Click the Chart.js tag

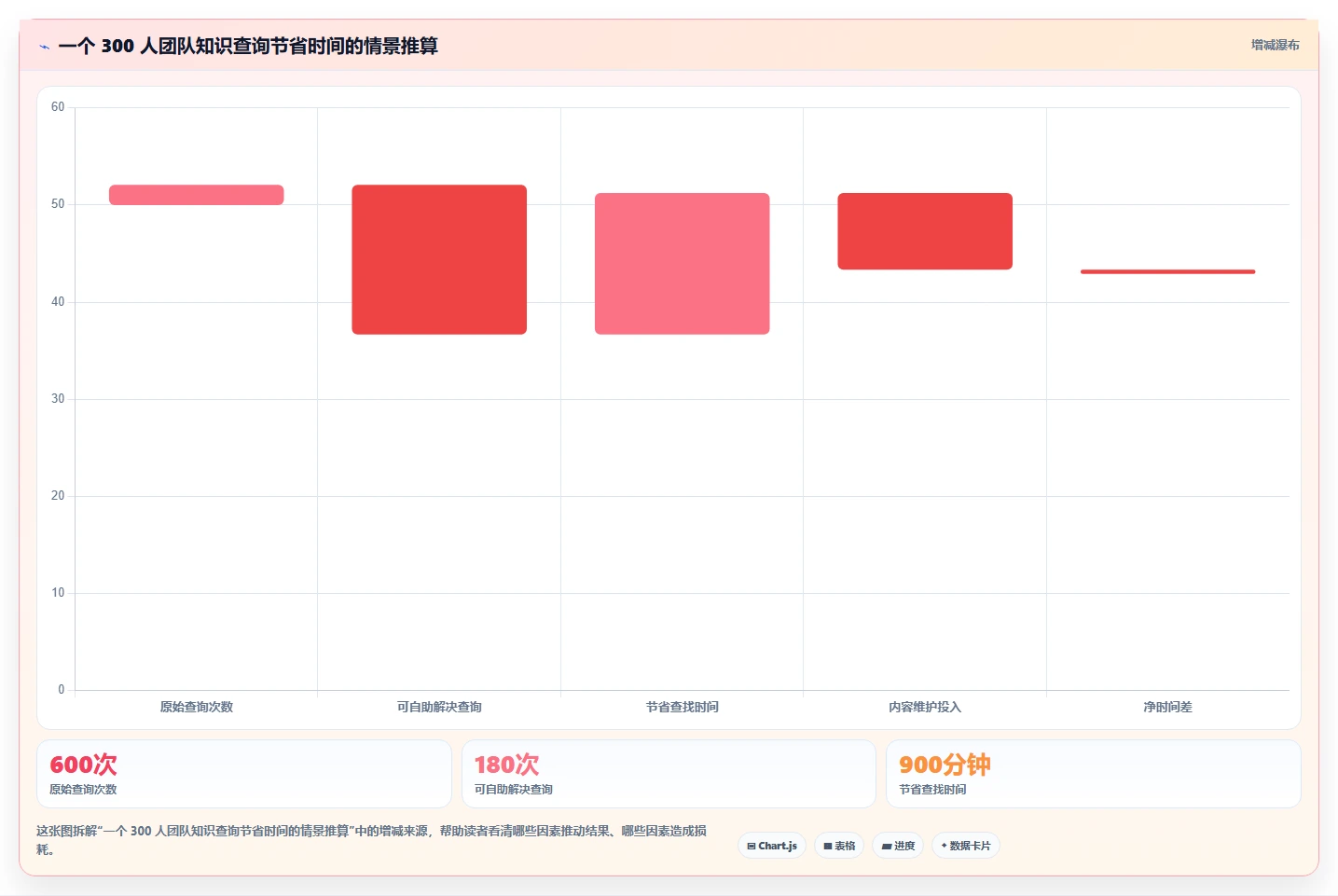tap(772, 846)
